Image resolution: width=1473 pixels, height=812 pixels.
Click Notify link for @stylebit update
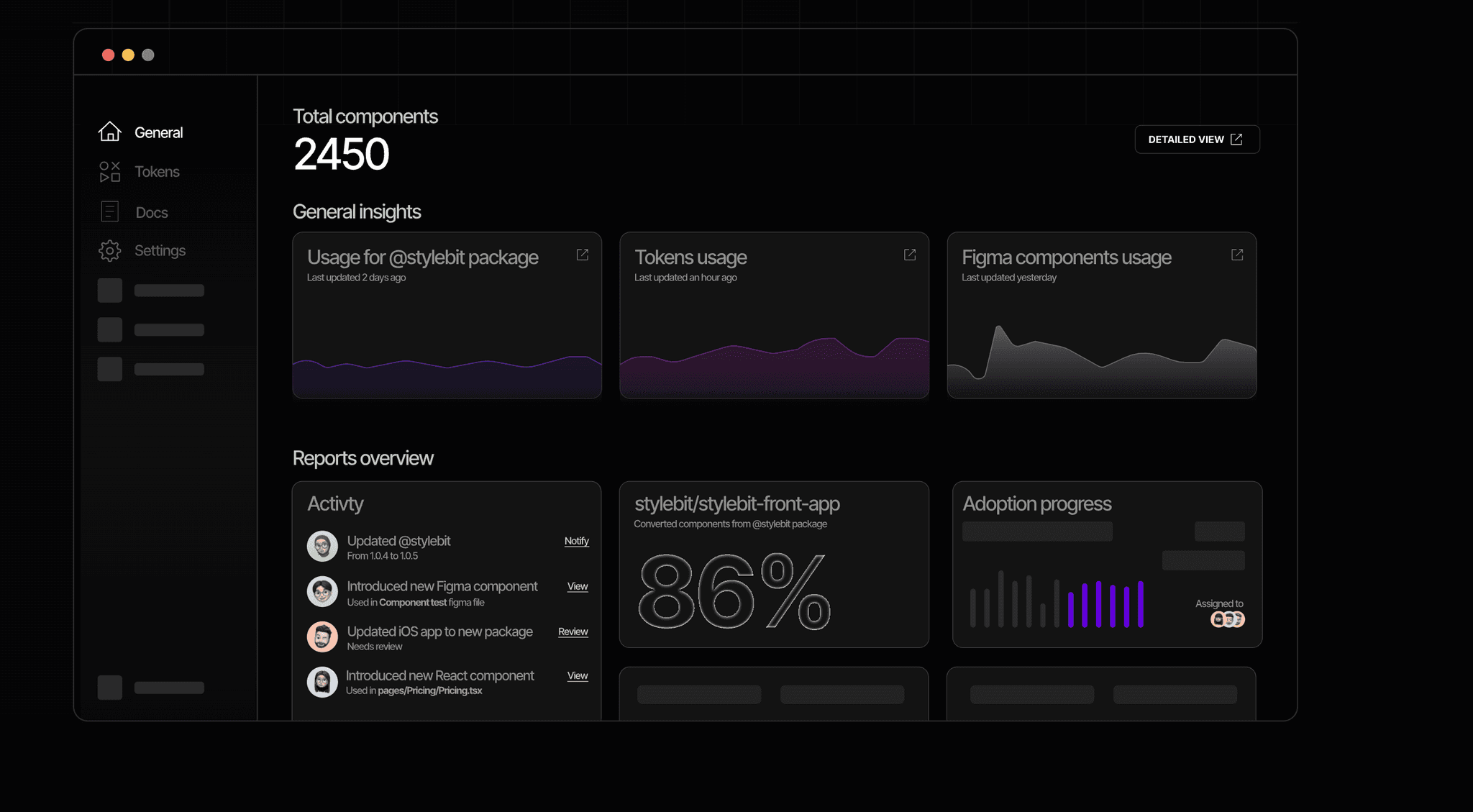pyautogui.click(x=576, y=541)
